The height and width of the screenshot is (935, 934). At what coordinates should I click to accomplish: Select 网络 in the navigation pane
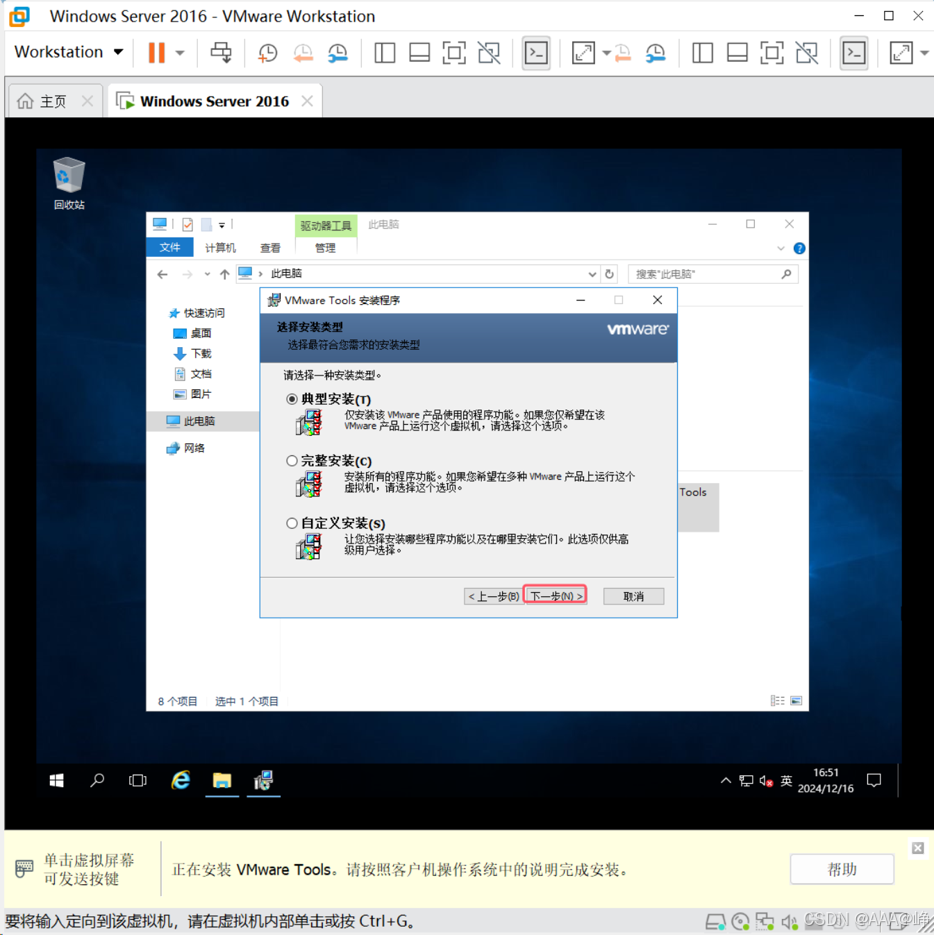[x=186, y=448]
